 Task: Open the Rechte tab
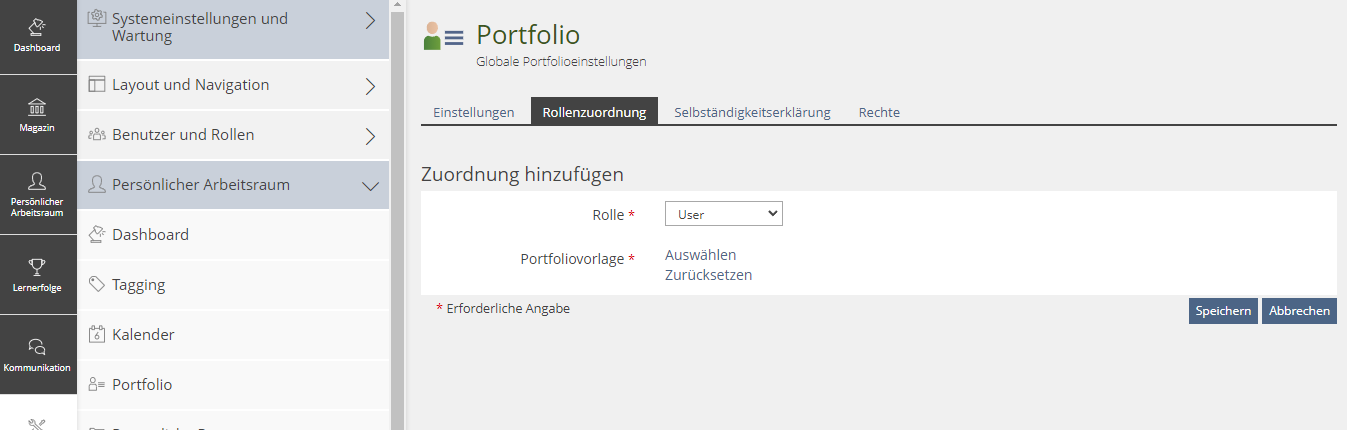[879, 112]
